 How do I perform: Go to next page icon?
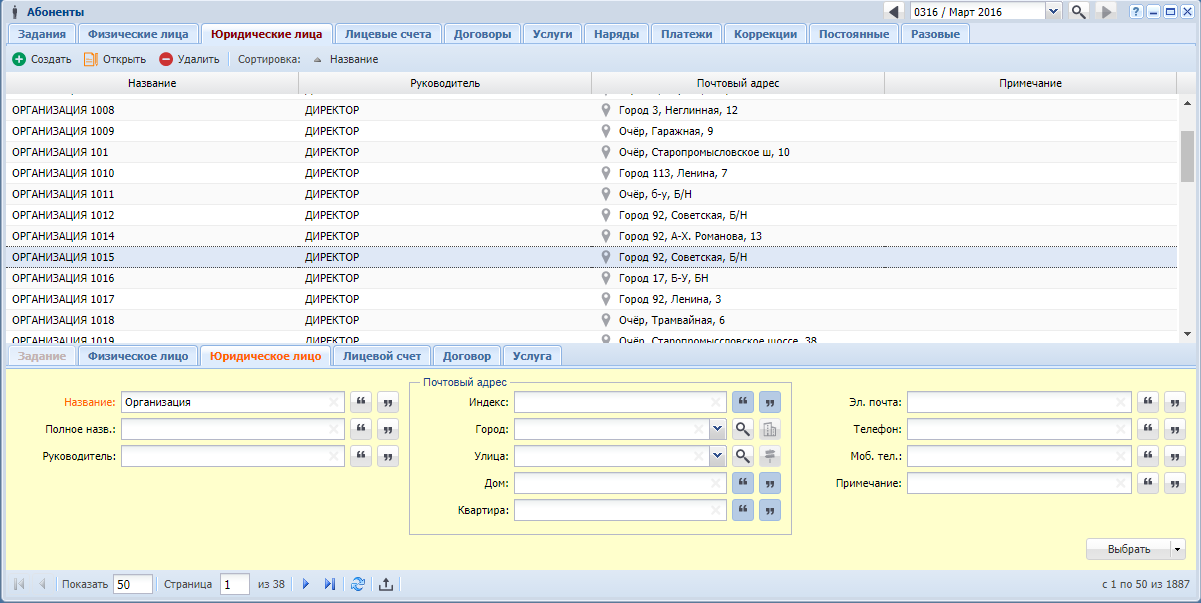(x=306, y=584)
